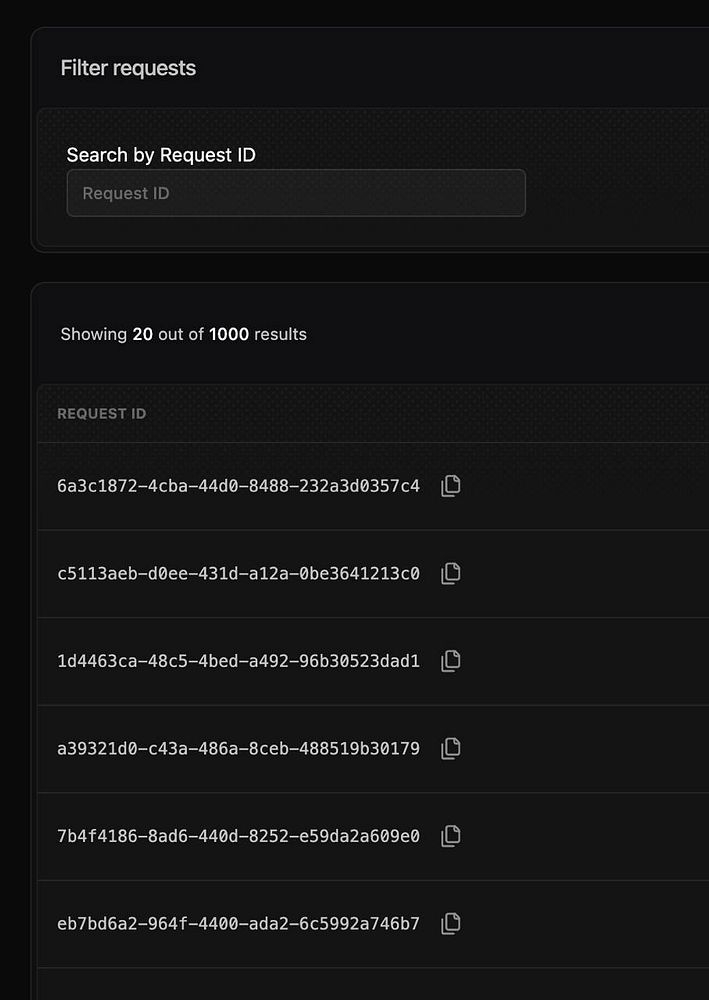The width and height of the screenshot is (709, 1000).
Task: Copy request ID 6a3c1872-4cba-44d0-8488-232a3d0357c4
Action: pyautogui.click(x=451, y=486)
